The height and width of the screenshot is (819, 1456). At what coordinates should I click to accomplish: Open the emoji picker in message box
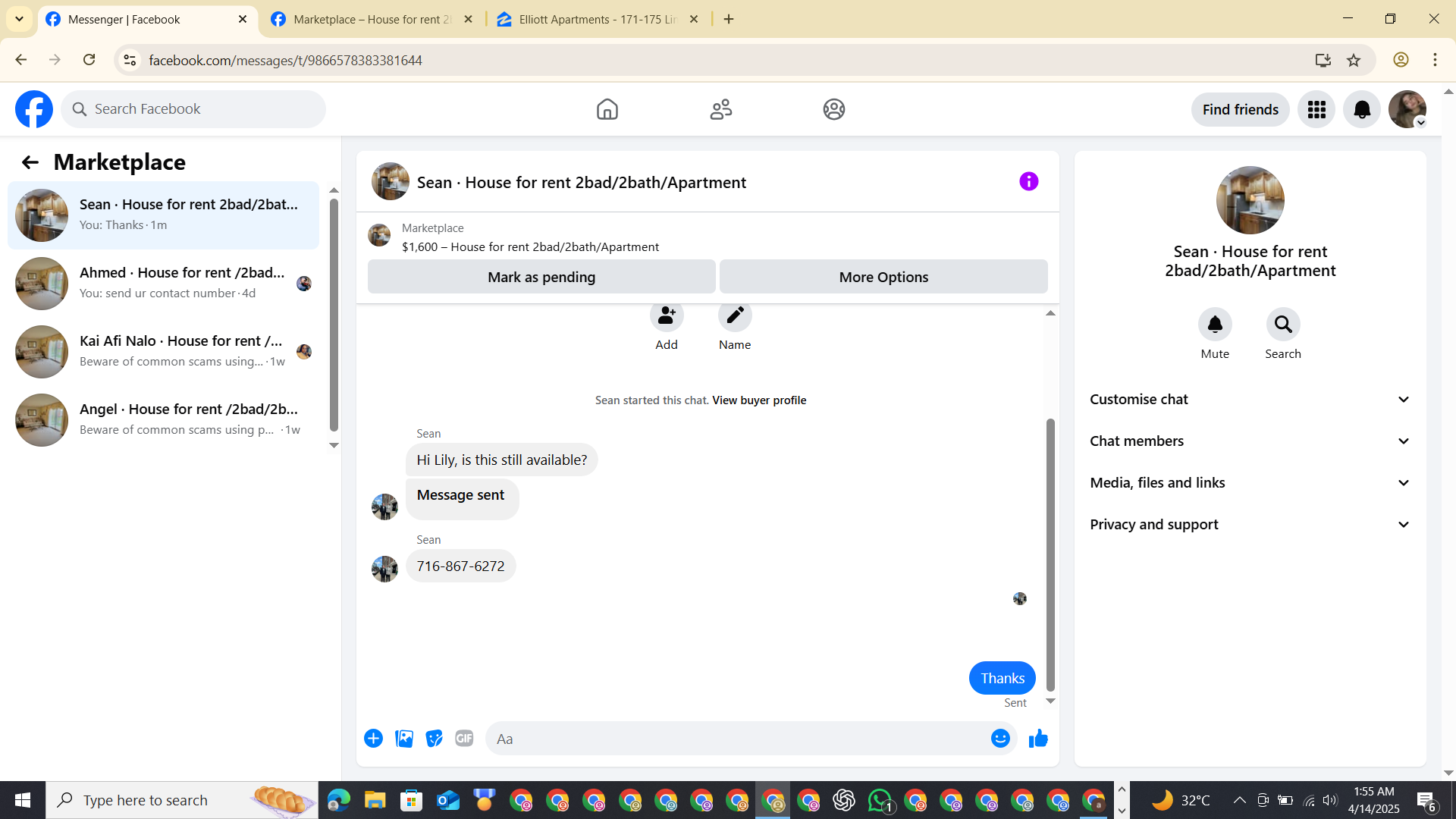click(1000, 738)
